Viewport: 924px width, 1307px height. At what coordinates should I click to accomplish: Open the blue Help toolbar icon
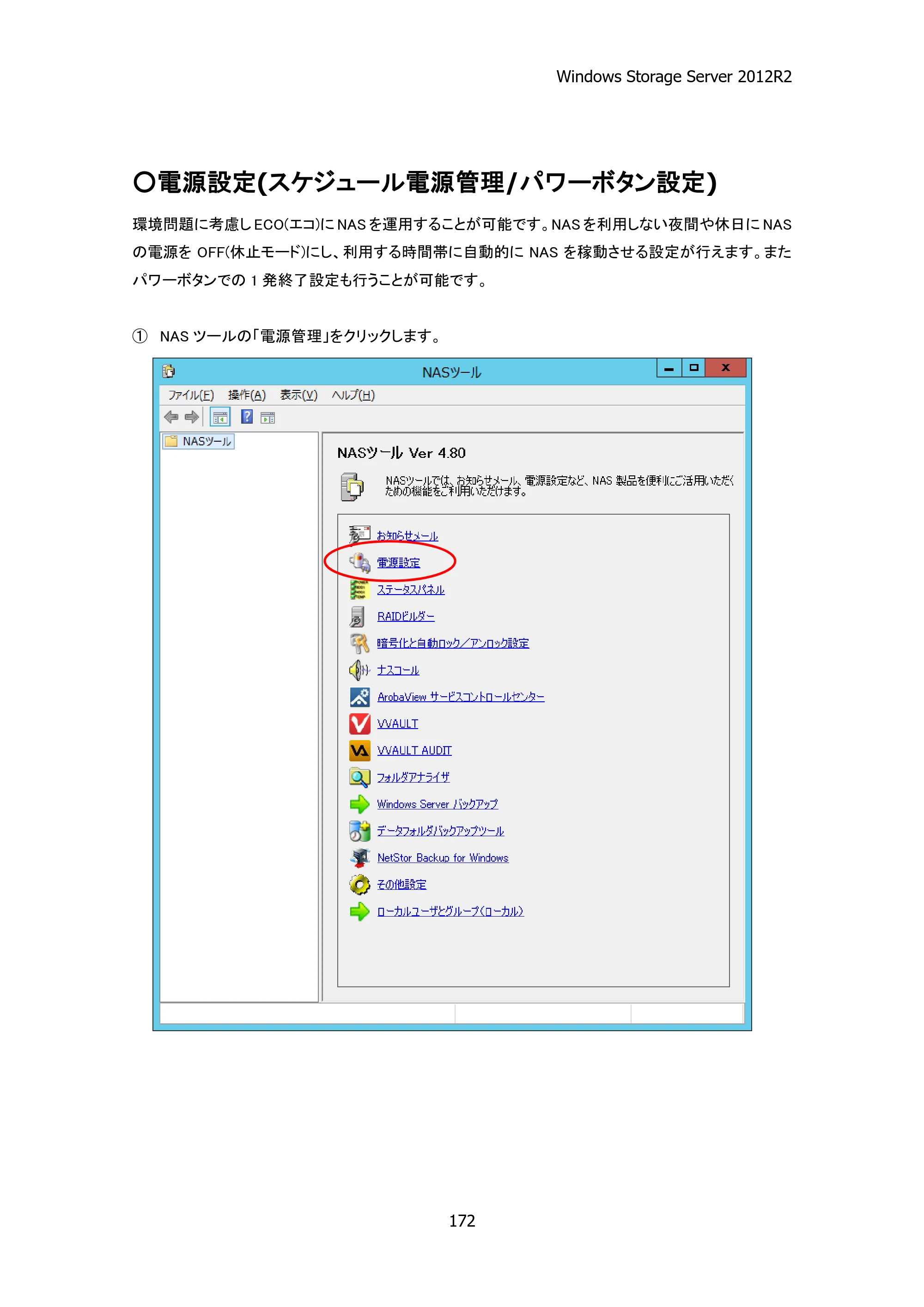tap(247, 417)
